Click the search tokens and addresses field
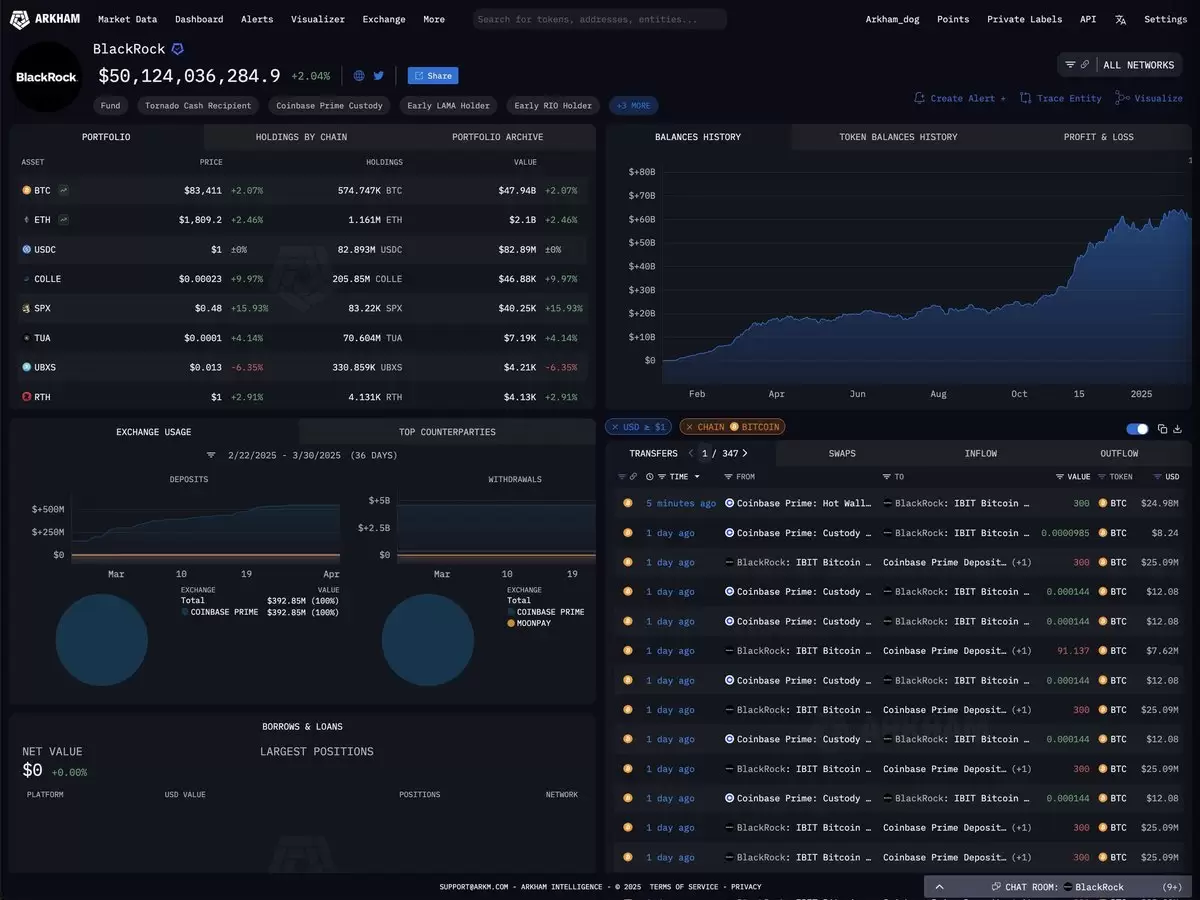 (600, 19)
